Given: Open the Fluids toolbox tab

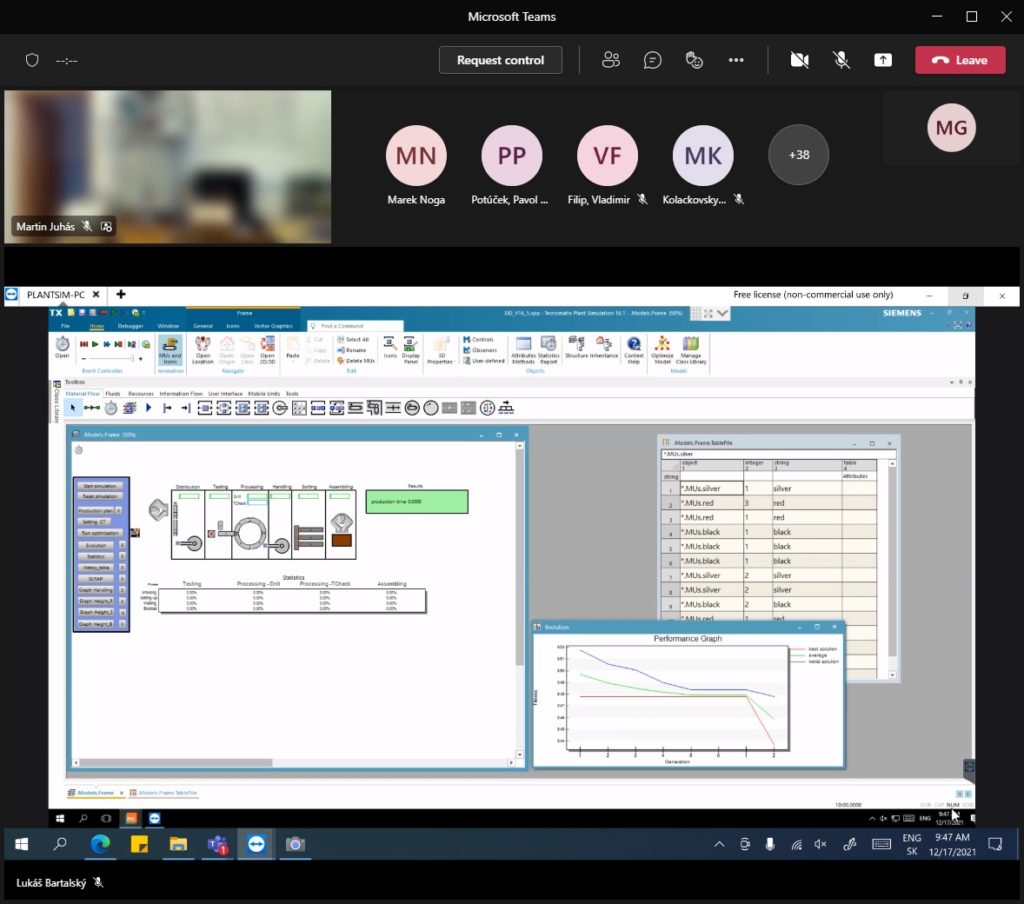Looking at the screenshot, I should coord(112,394).
